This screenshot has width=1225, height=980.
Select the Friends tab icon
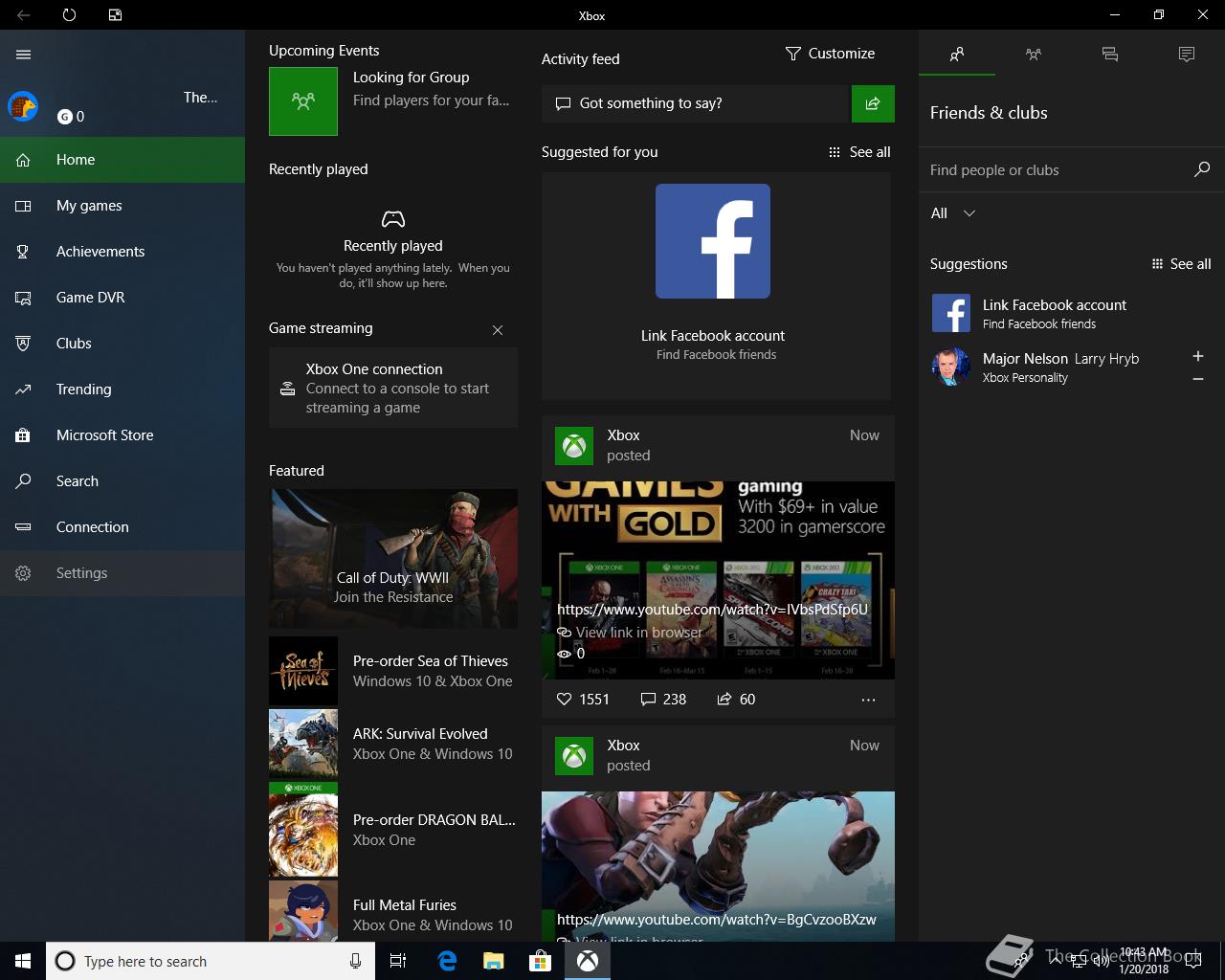click(x=957, y=55)
